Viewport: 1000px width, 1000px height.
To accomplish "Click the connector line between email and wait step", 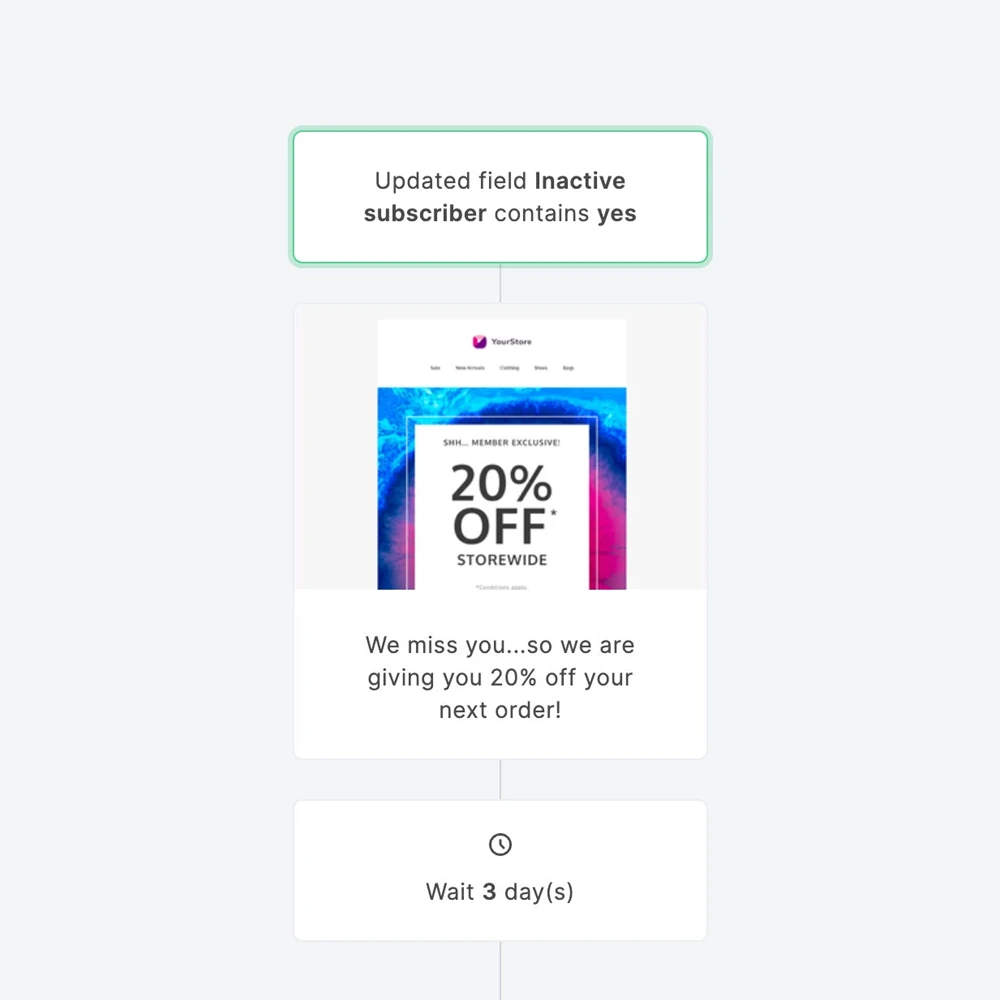I will (x=501, y=779).
